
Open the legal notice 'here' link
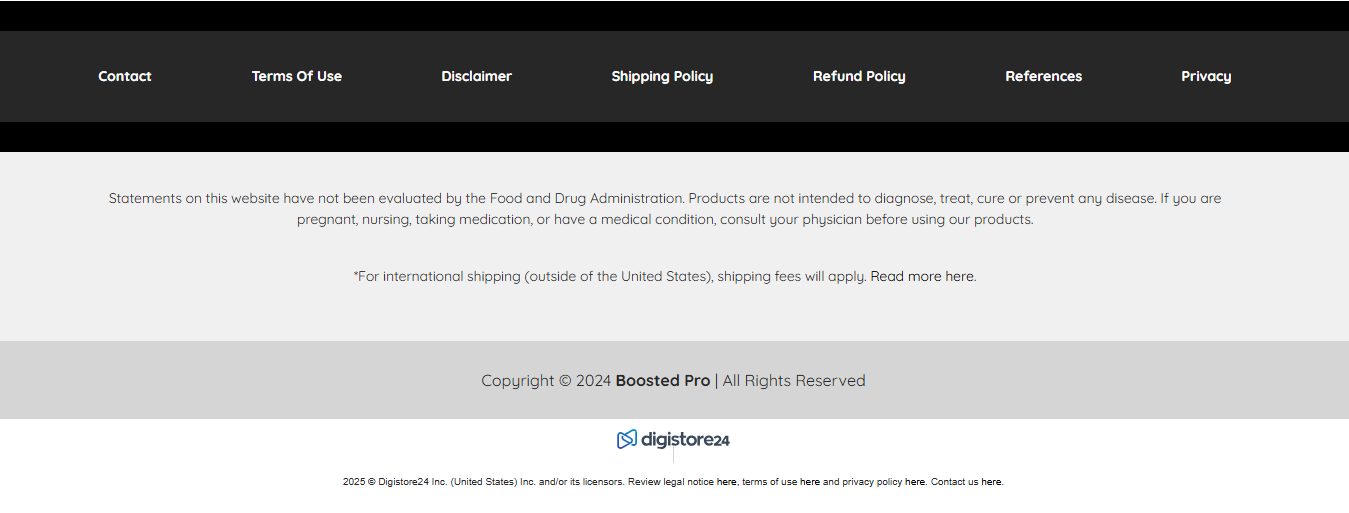pos(727,482)
